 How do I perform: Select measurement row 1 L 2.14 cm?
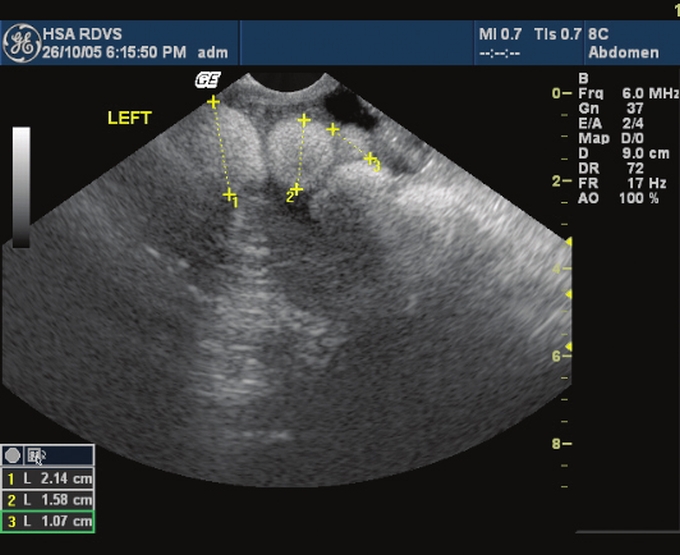[48, 479]
